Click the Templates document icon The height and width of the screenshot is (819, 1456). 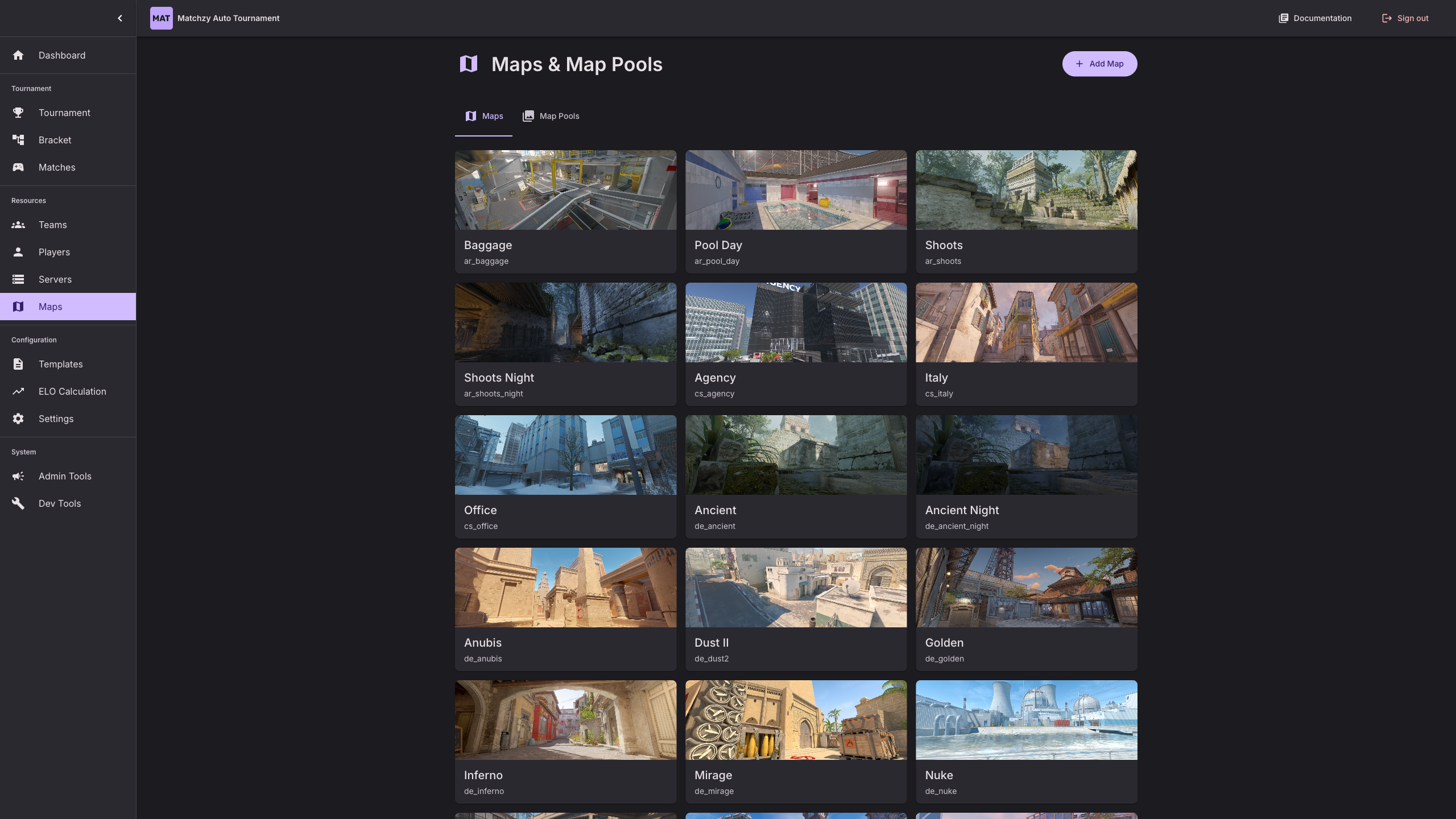18,364
